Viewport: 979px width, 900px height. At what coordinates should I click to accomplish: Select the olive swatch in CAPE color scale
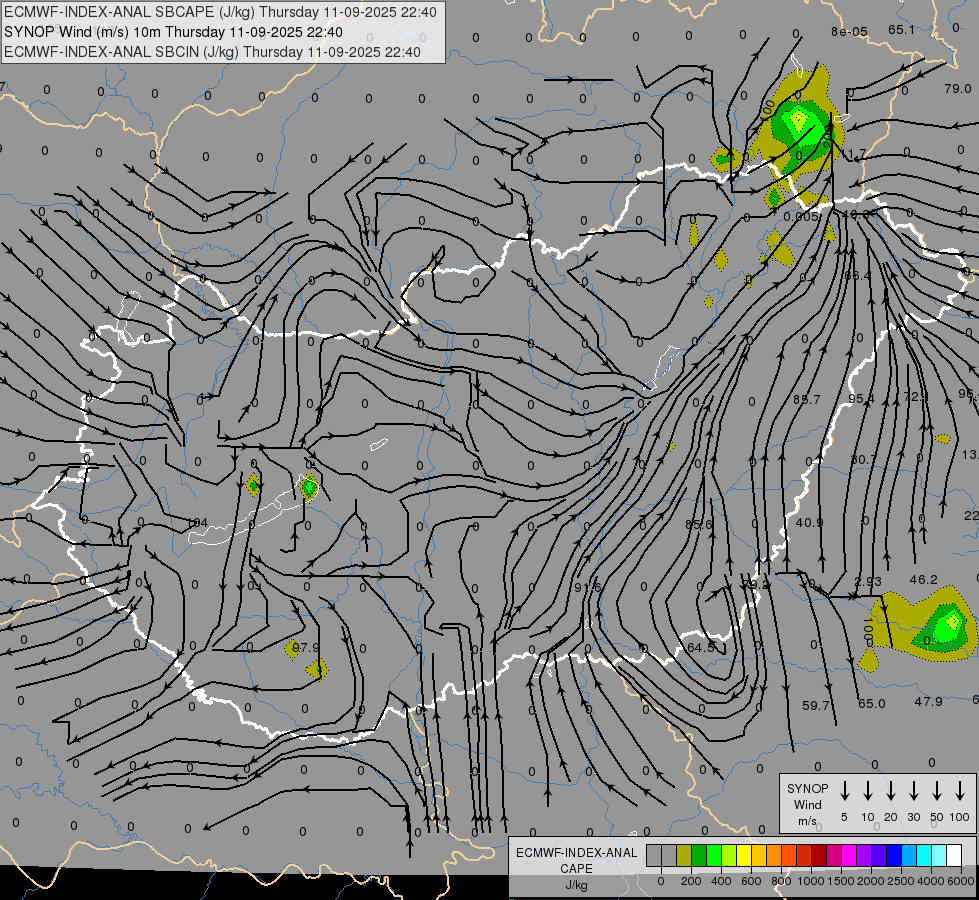click(684, 856)
